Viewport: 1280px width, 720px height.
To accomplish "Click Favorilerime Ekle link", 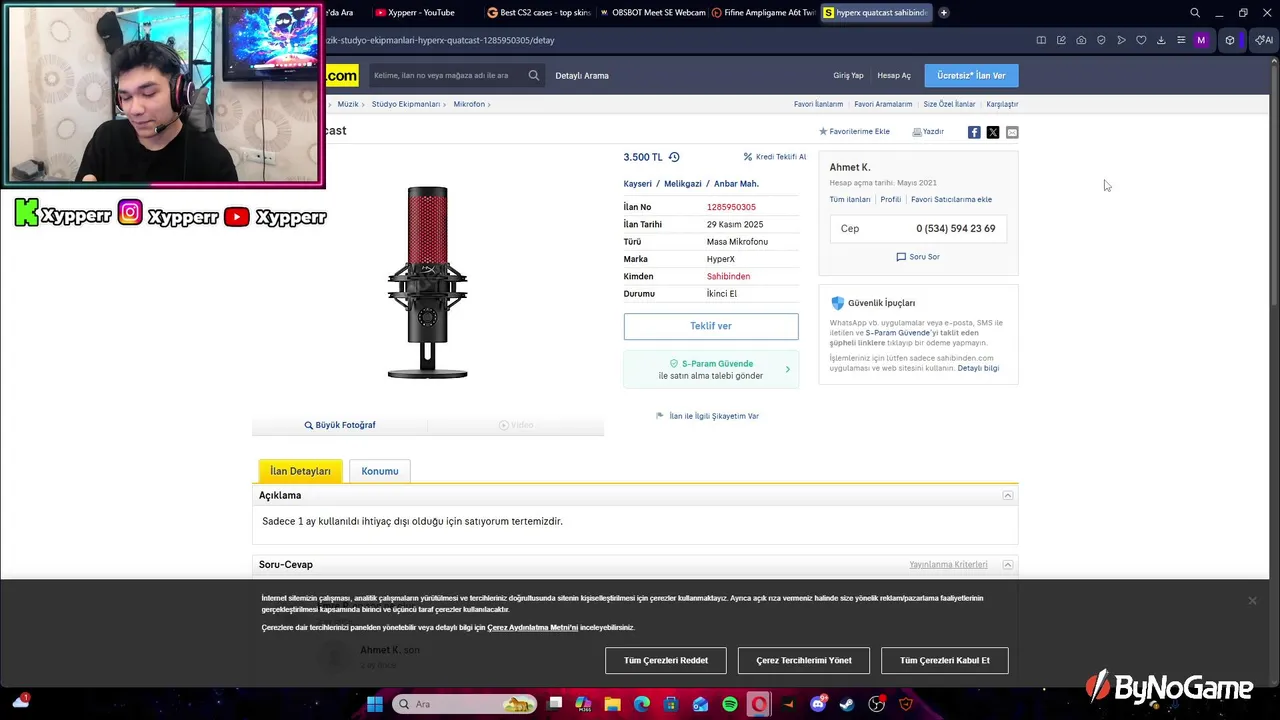I will pyautogui.click(x=854, y=132).
